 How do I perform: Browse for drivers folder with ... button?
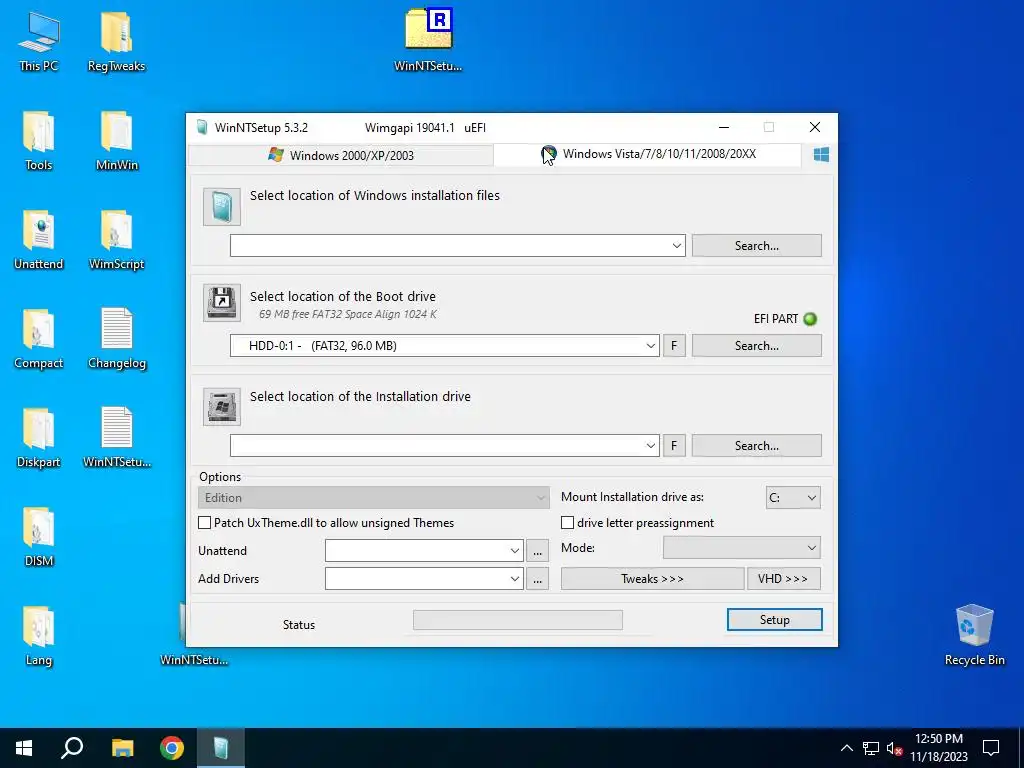(537, 579)
